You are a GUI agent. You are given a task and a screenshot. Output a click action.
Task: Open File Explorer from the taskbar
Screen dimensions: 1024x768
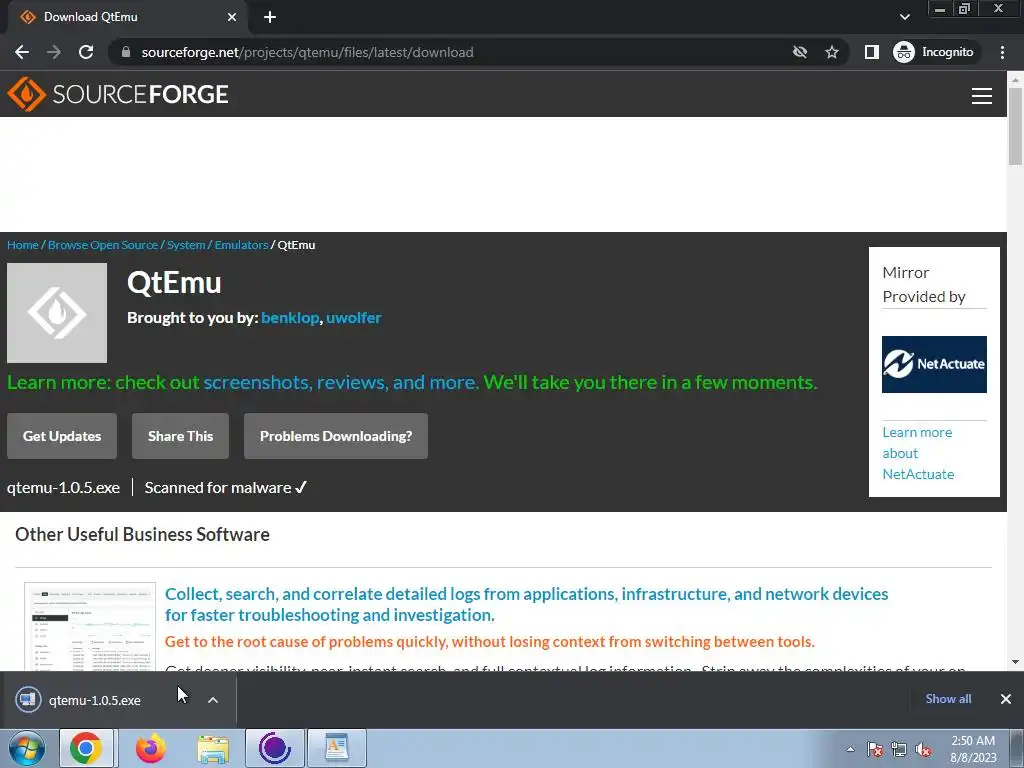[213, 748]
